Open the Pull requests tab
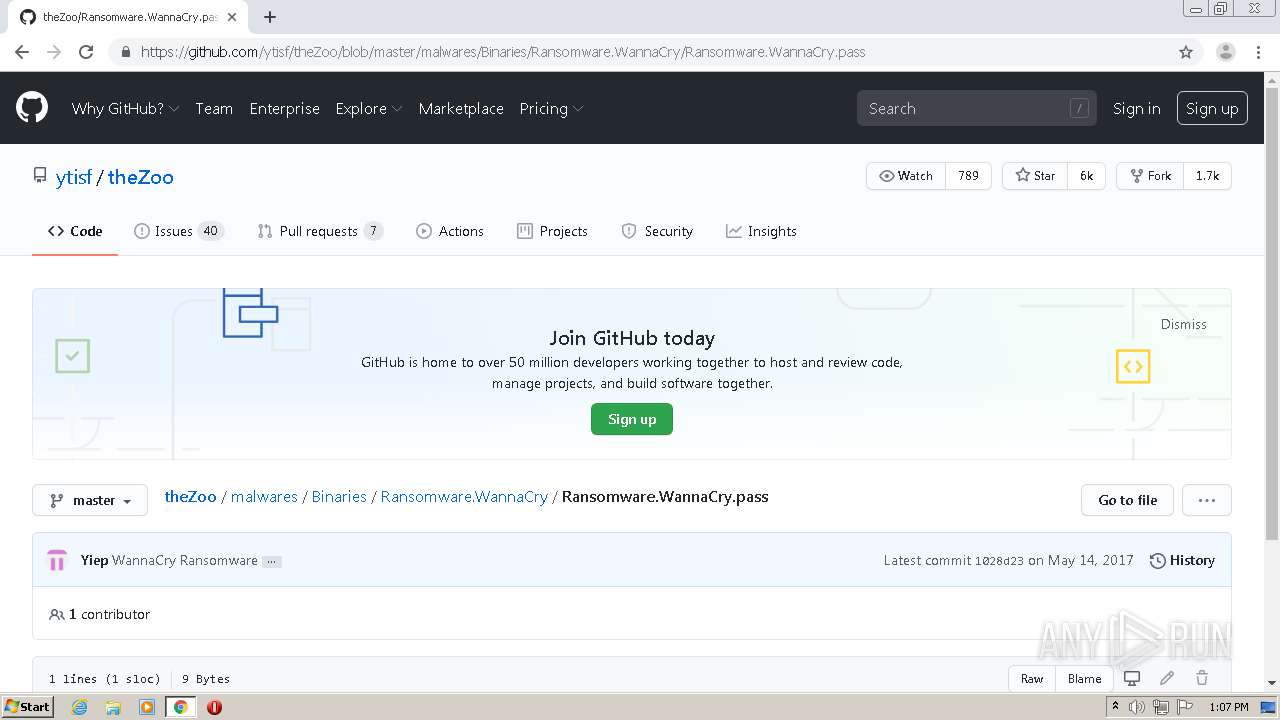Viewport: 1280px width, 720px height. [x=320, y=231]
